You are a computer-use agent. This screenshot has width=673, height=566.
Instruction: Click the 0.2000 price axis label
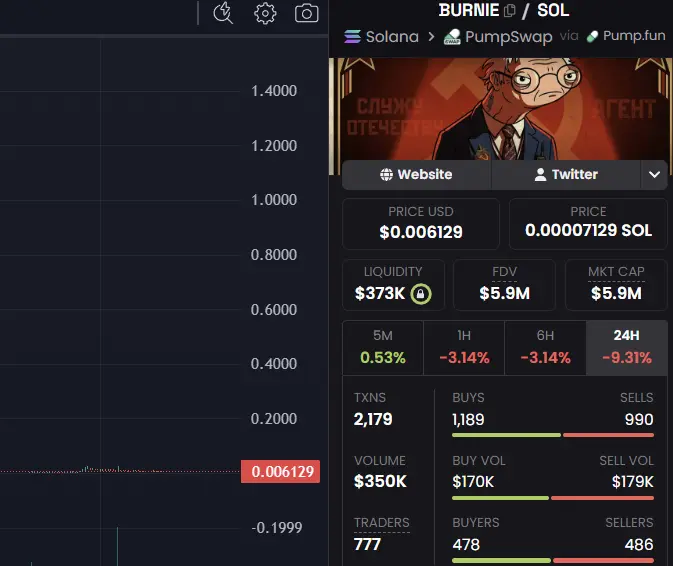point(274,419)
